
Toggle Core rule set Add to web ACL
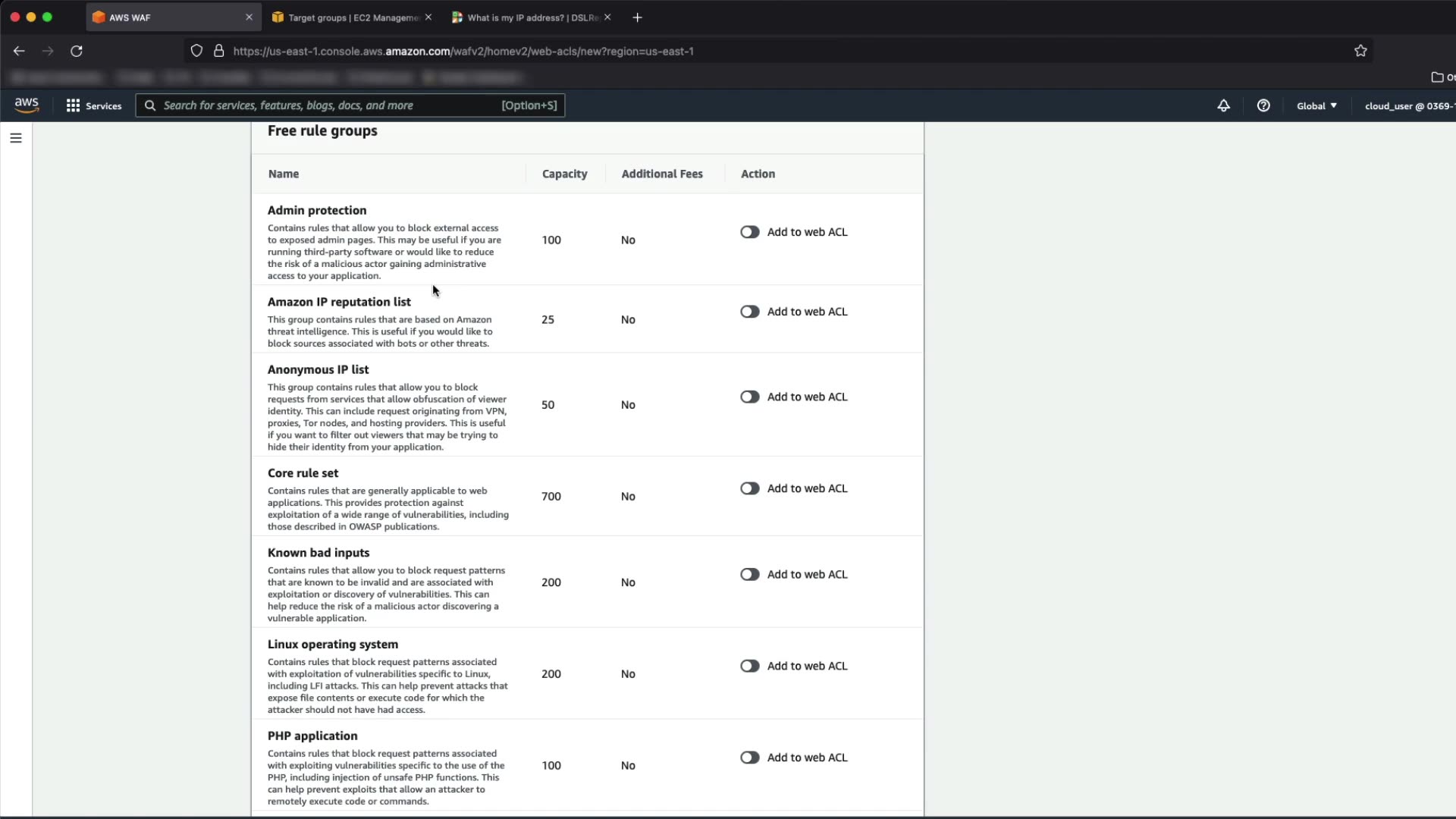(750, 488)
